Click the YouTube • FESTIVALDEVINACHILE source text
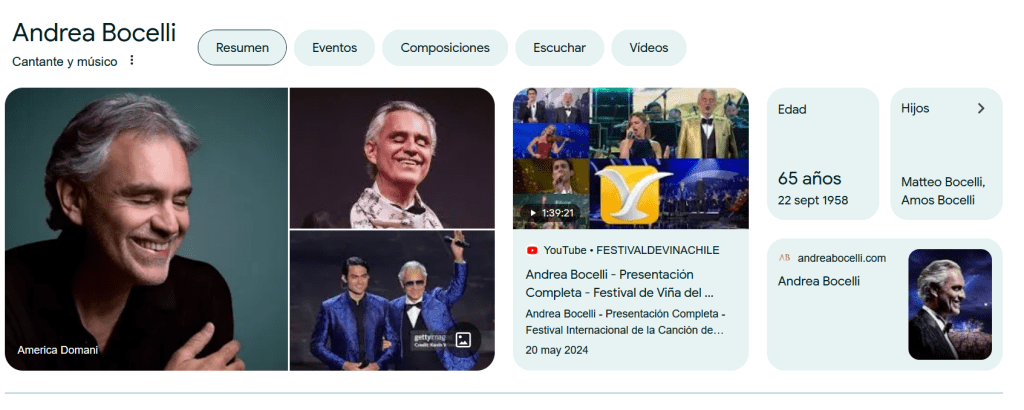1024x410 pixels. point(632,250)
